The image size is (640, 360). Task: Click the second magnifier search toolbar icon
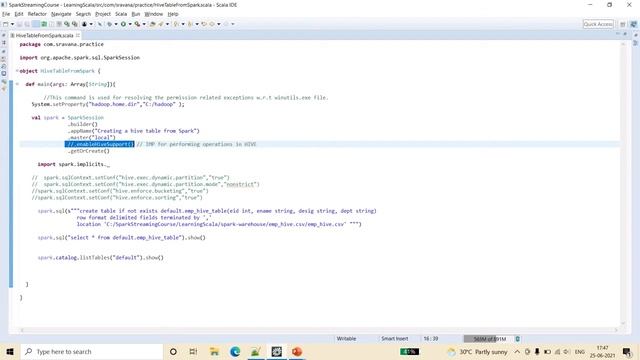click(75, 24)
